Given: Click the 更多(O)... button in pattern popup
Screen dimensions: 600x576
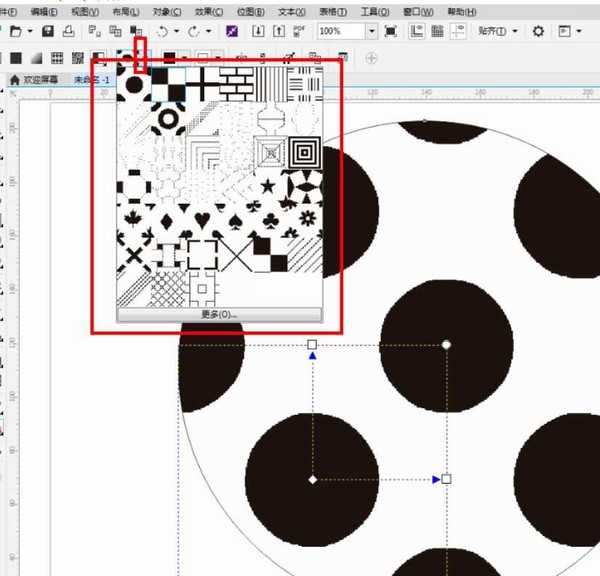Looking at the screenshot, I should [x=219, y=314].
